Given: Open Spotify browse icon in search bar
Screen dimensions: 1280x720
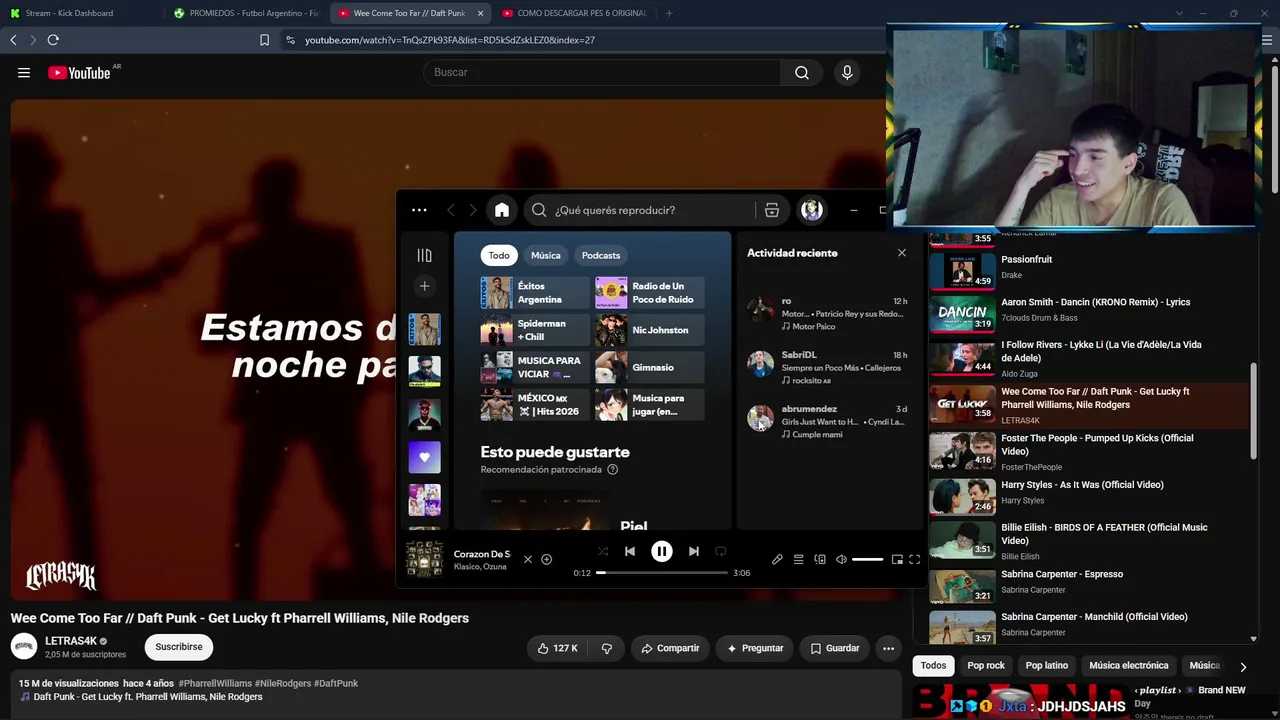Looking at the screenshot, I should (x=772, y=210).
